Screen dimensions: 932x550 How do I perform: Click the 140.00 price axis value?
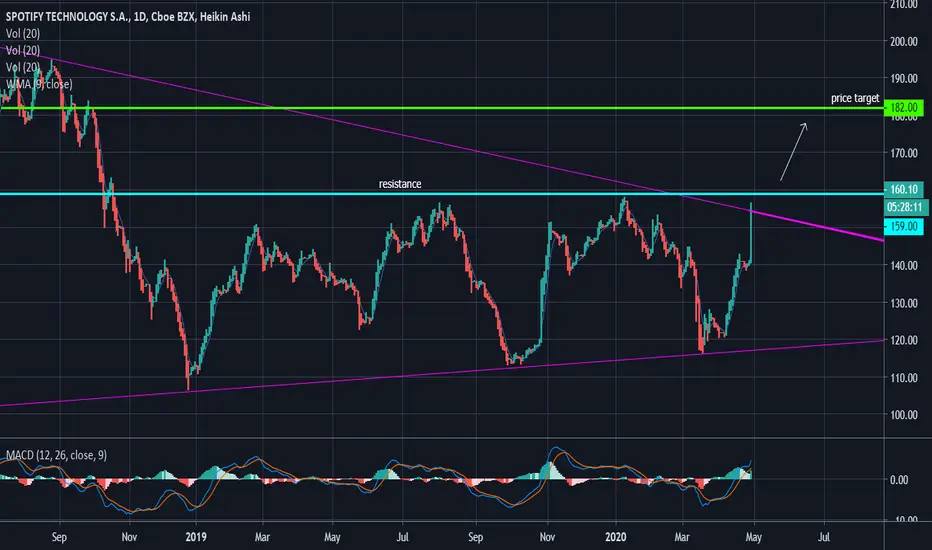tap(903, 266)
